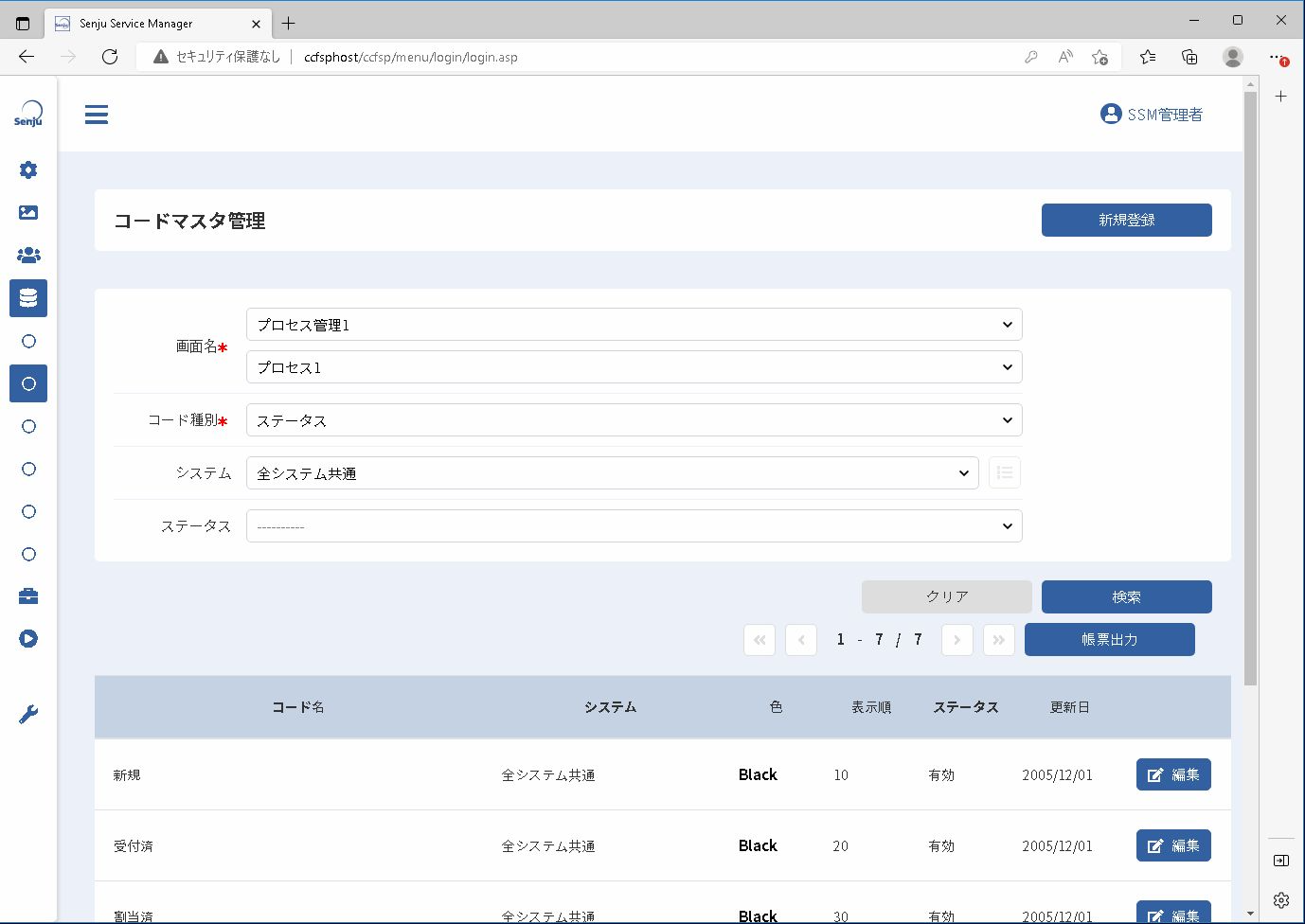Click the database sidebar icon

point(28,298)
